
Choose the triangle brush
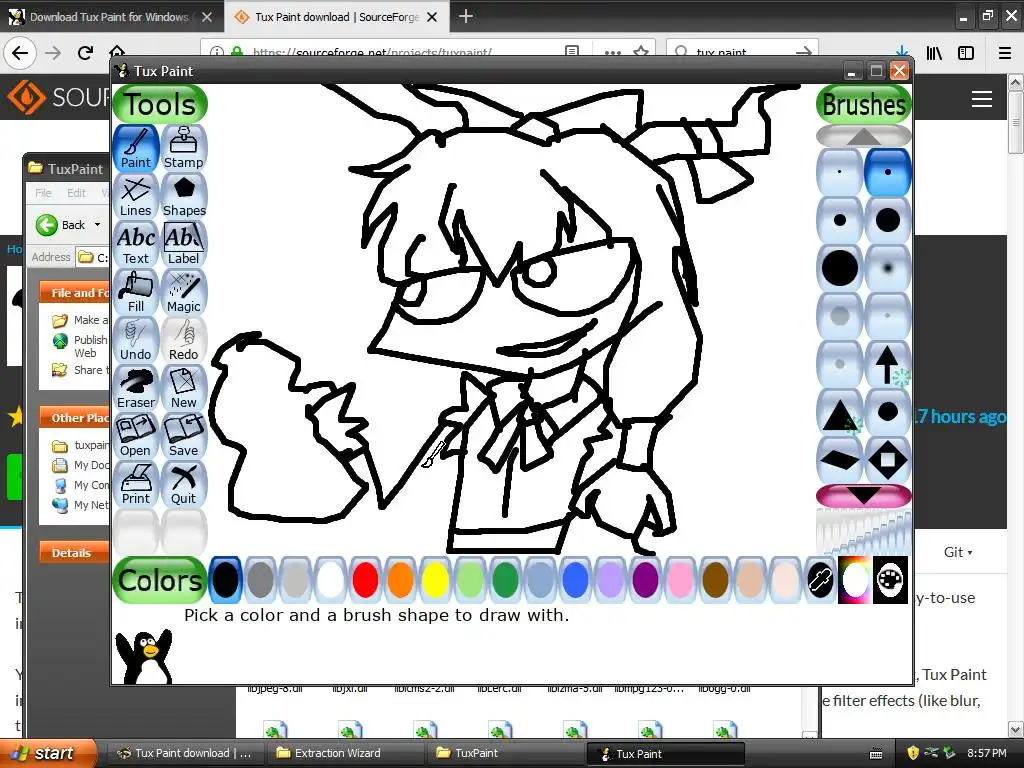tap(840, 413)
